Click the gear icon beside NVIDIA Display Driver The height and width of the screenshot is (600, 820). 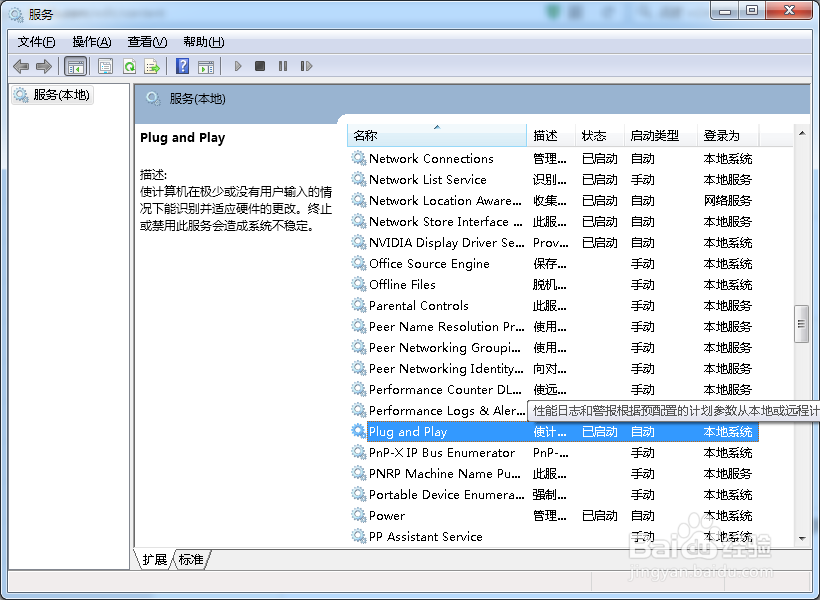pos(358,242)
